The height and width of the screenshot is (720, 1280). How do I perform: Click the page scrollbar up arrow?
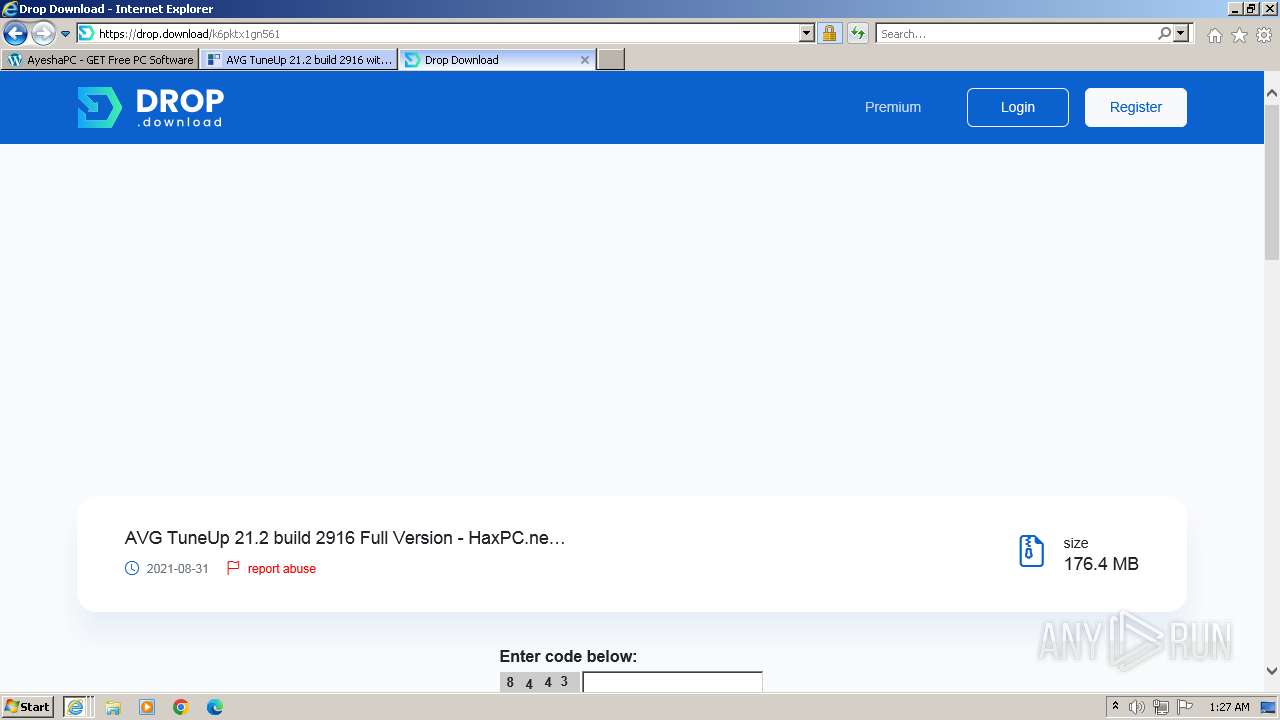click(1272, 93)
